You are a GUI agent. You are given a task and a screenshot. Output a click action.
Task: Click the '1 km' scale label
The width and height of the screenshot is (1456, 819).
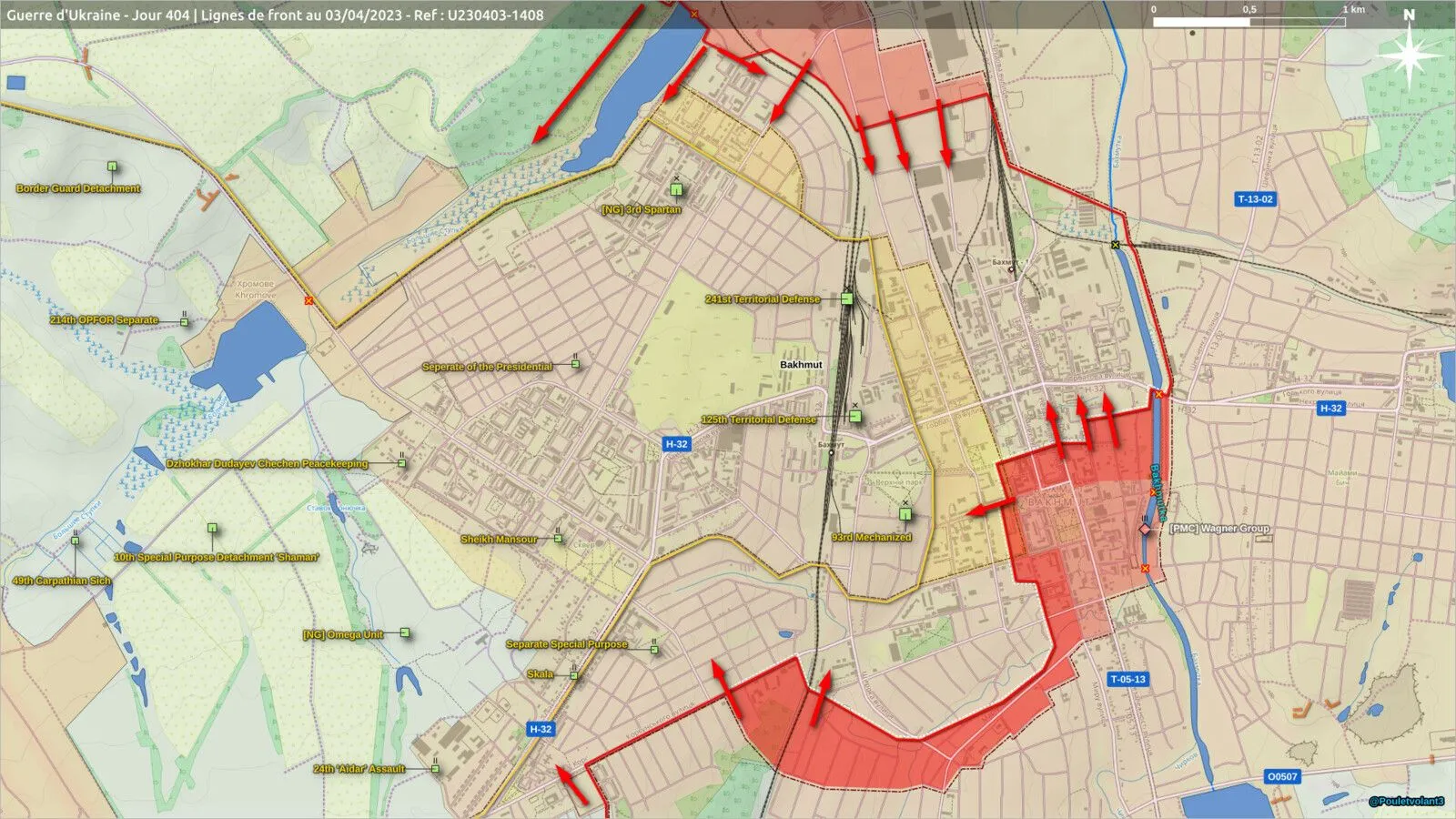tap(1354, 9)
